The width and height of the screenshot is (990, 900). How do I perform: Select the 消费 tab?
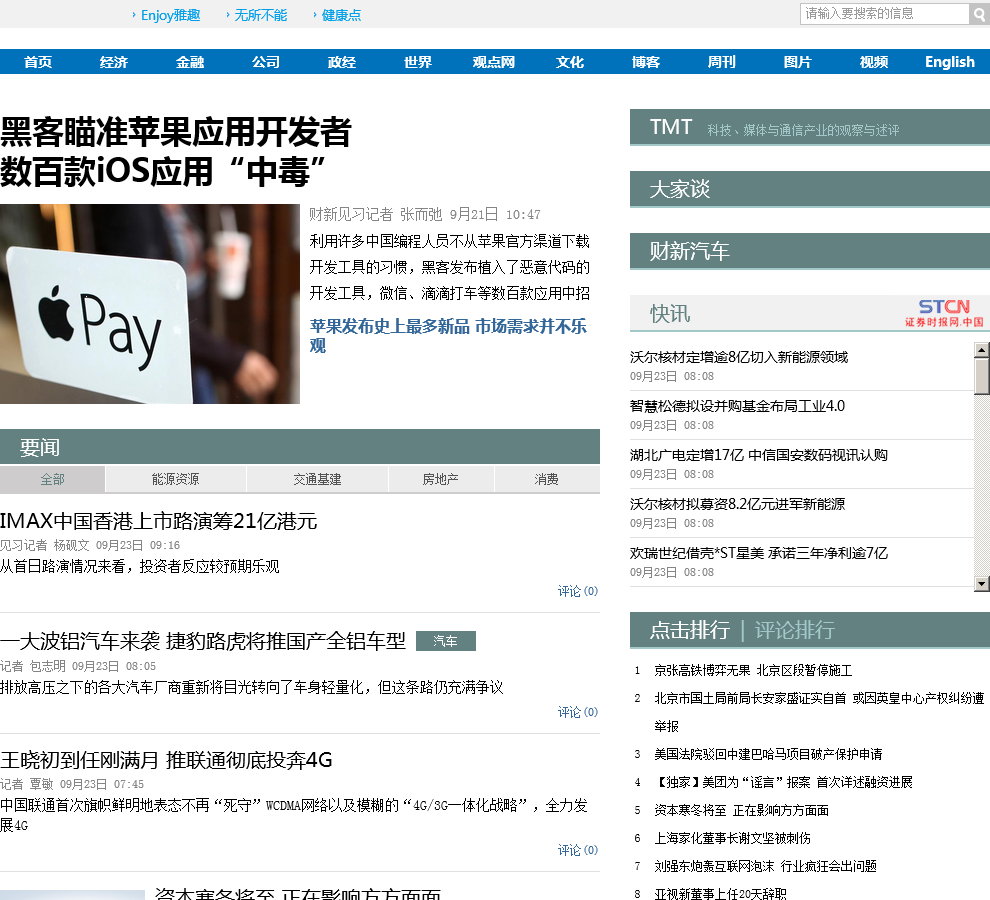546,479
